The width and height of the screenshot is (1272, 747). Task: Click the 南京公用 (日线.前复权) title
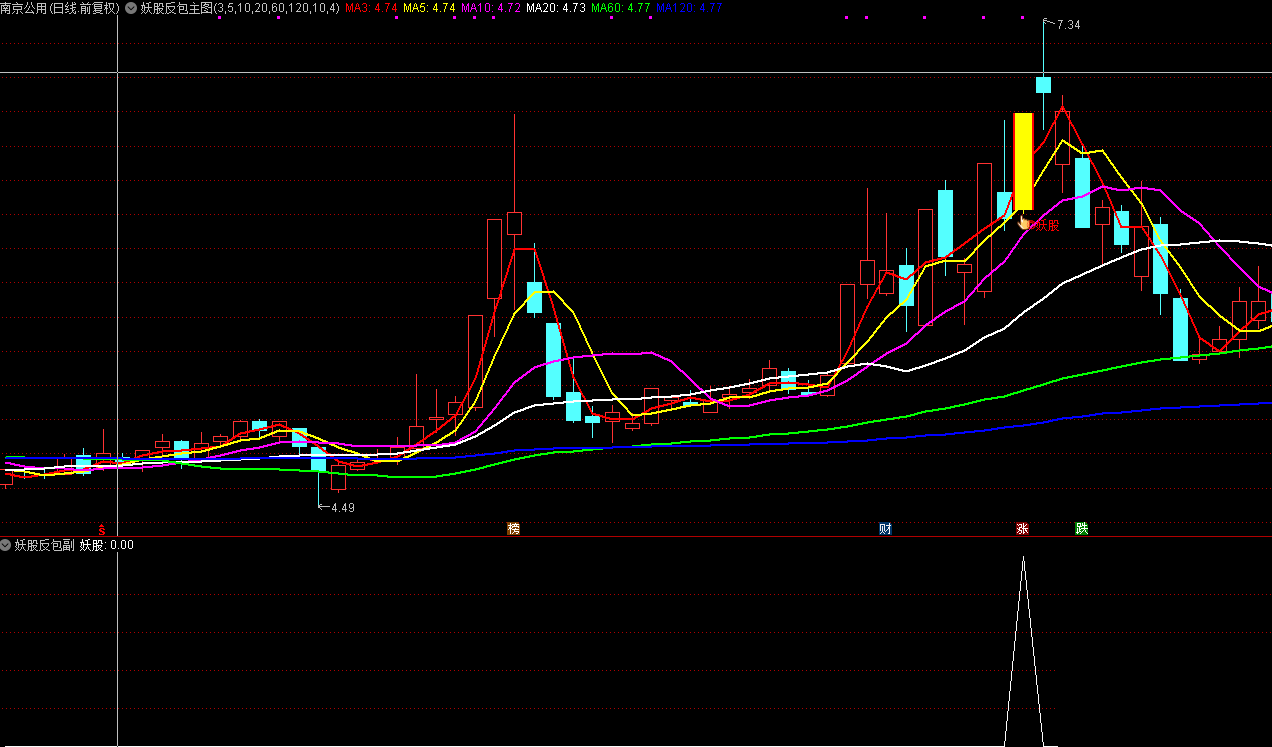pyautogui.click(x=60, y=8)
